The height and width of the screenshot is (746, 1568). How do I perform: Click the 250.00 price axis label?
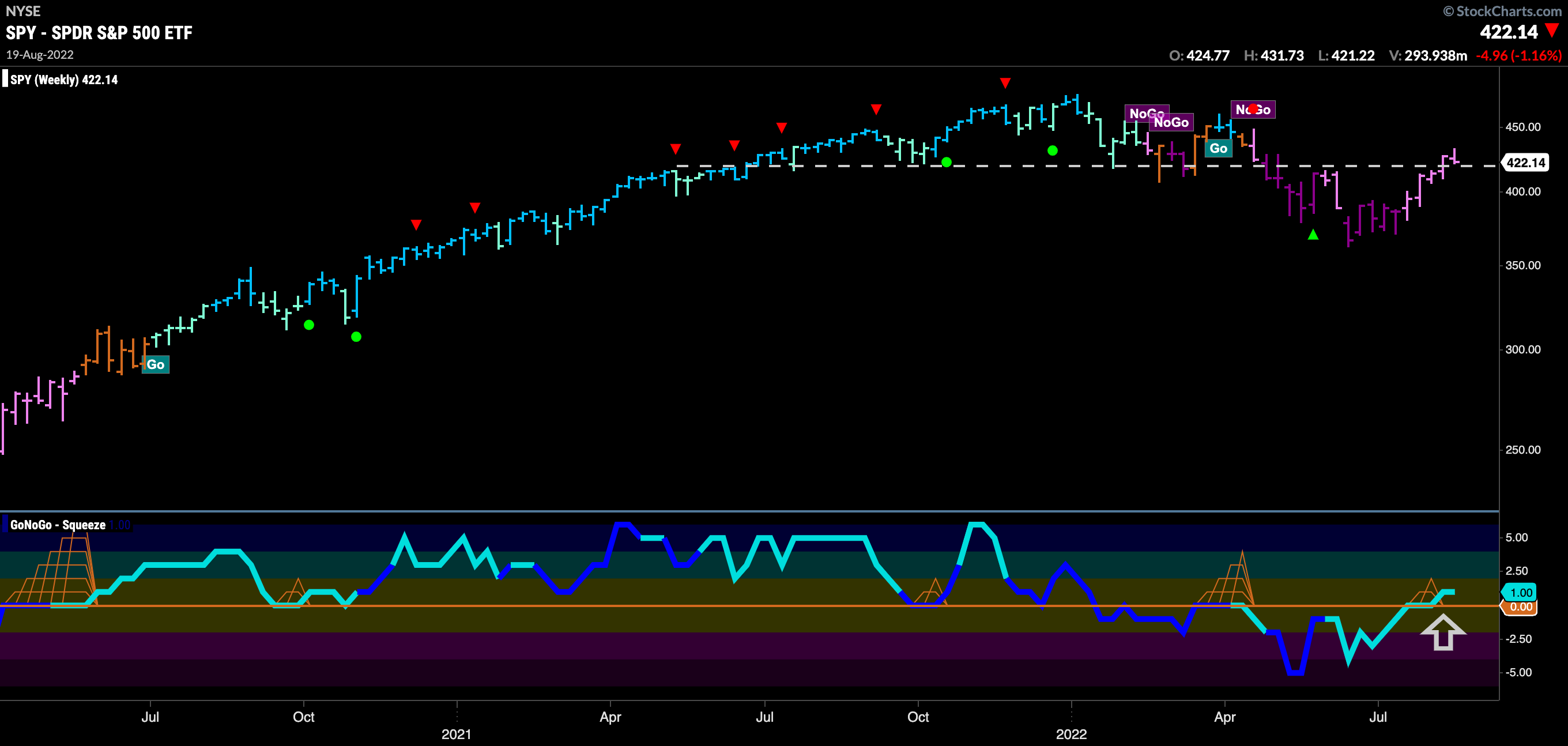pyautogui.click(x=1523, y=450)
